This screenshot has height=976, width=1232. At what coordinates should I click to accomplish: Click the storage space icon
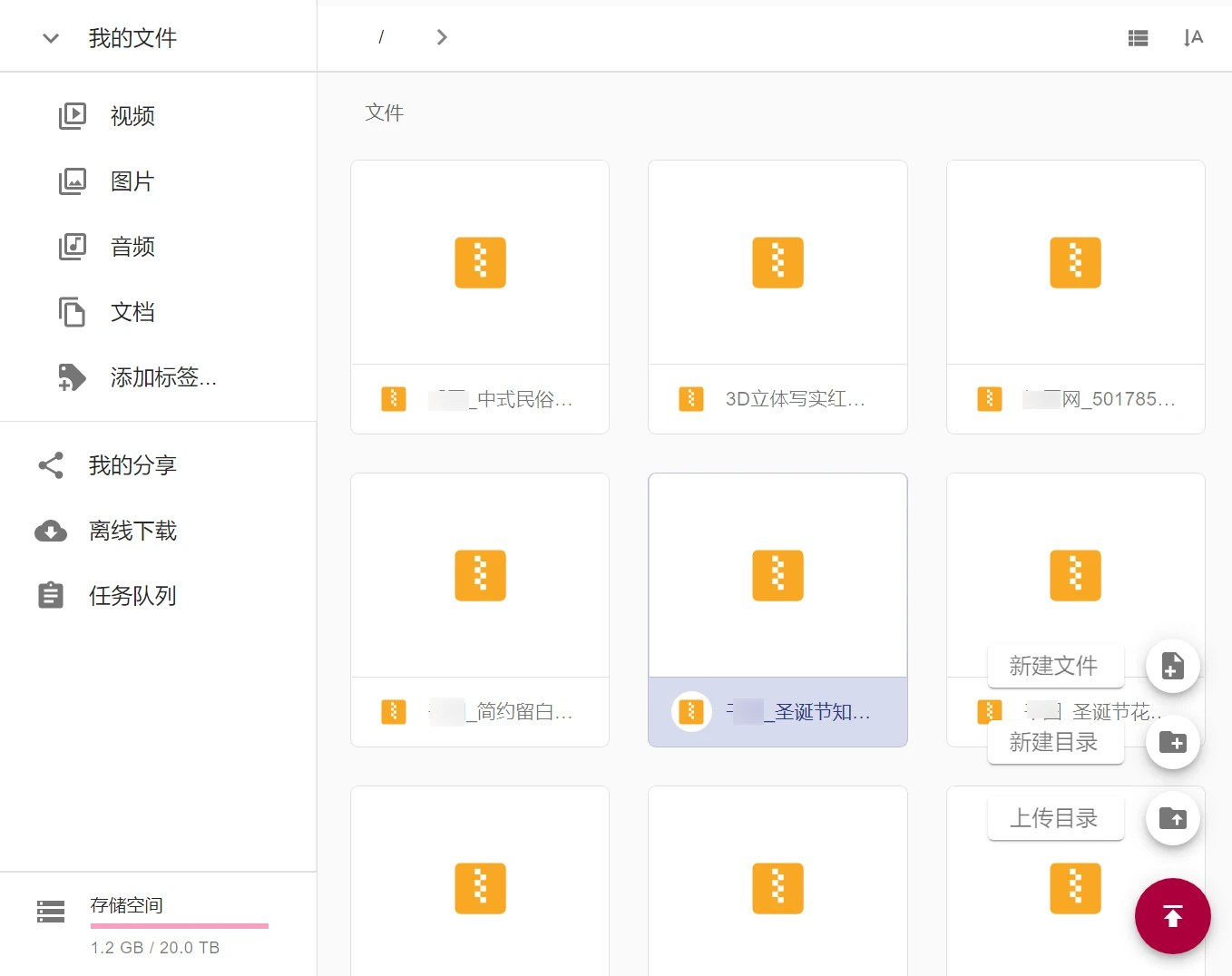coord(51,912)
